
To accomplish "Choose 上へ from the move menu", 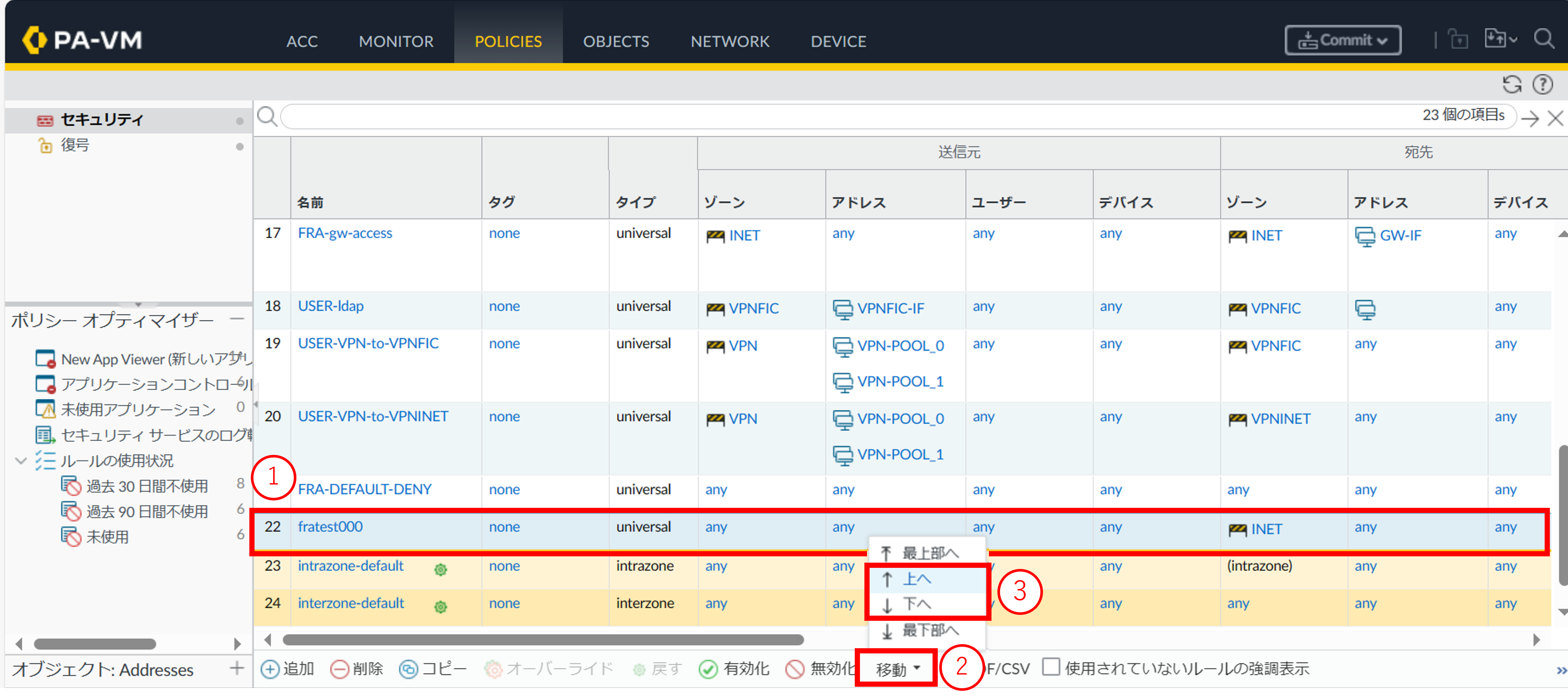I will point(916,579).
